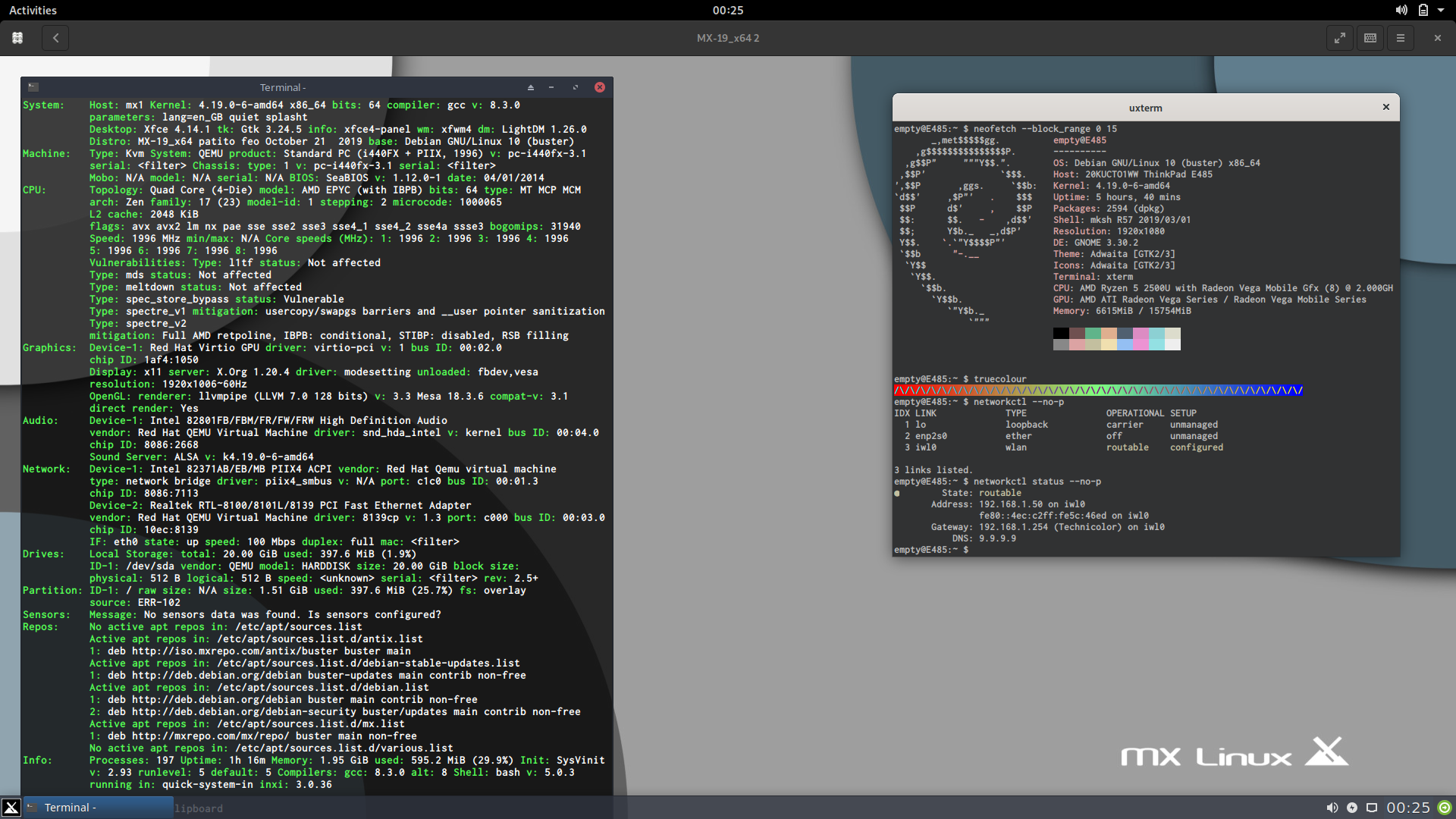This screenshot has width=1456, height=819.
Task: Click the 'Packages: 2594 (dpkg)' neofetch line
Action: pos(1108,209)
